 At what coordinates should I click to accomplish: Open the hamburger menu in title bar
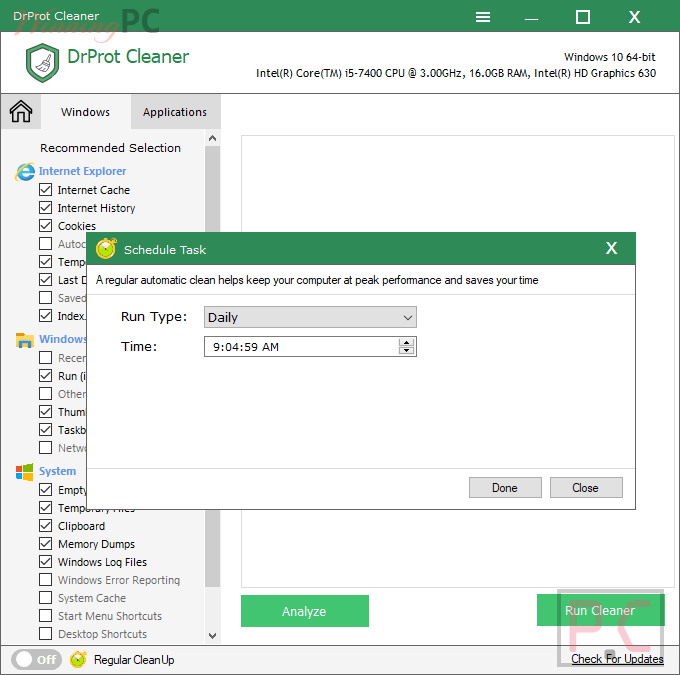(483, 17)
